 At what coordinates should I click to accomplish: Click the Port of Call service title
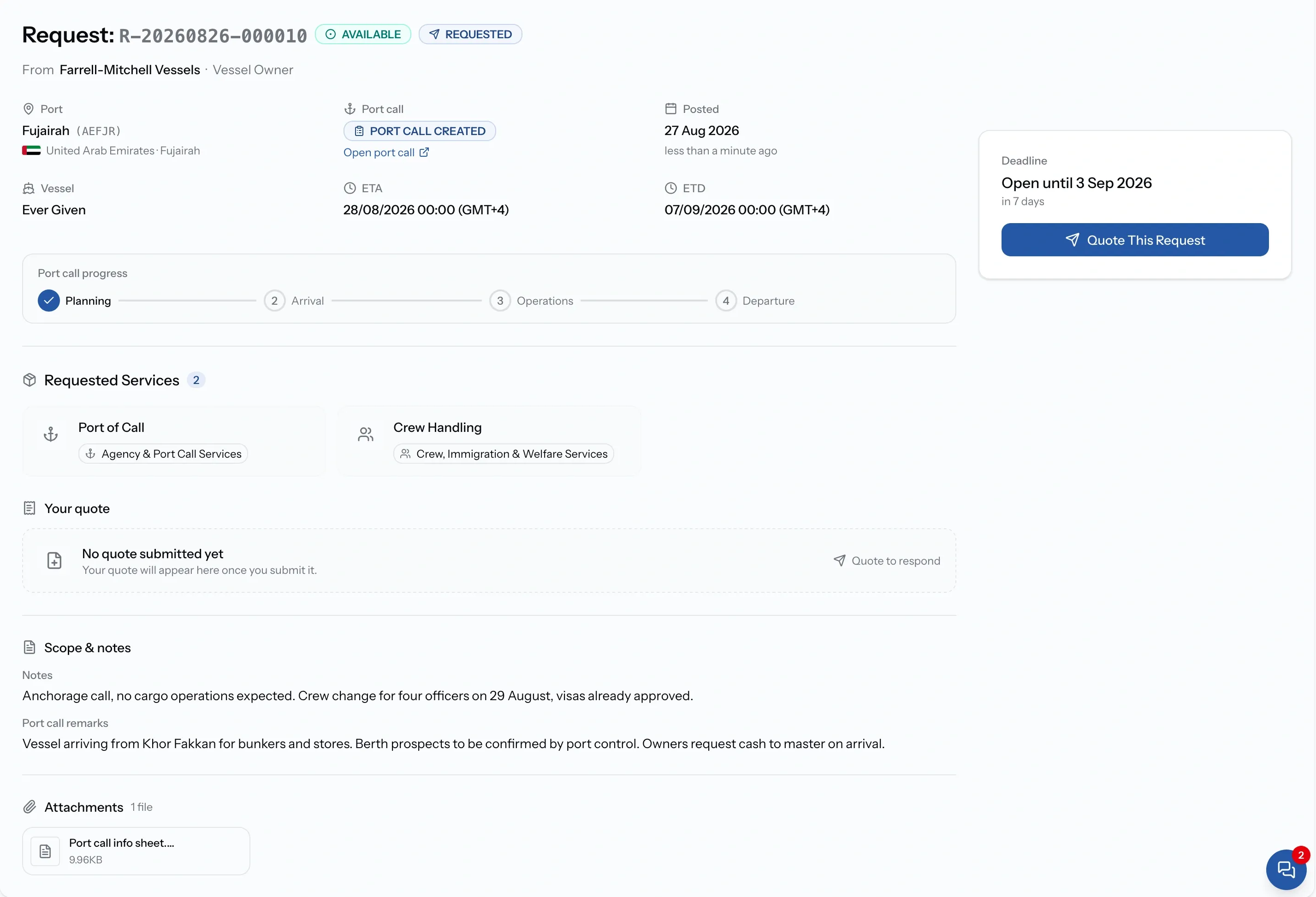tap(111, 427)
